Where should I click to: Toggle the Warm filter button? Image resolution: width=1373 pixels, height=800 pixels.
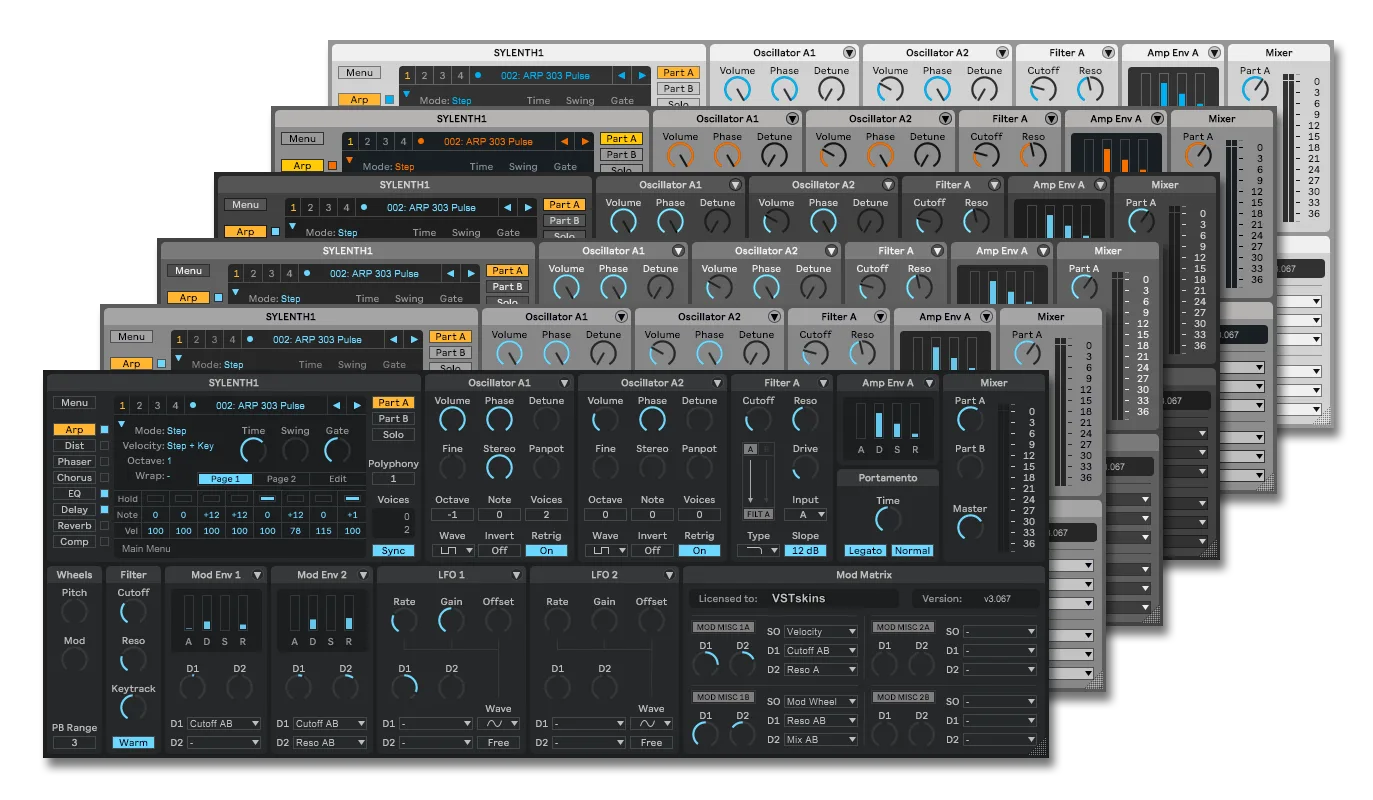tap(133, 743)
